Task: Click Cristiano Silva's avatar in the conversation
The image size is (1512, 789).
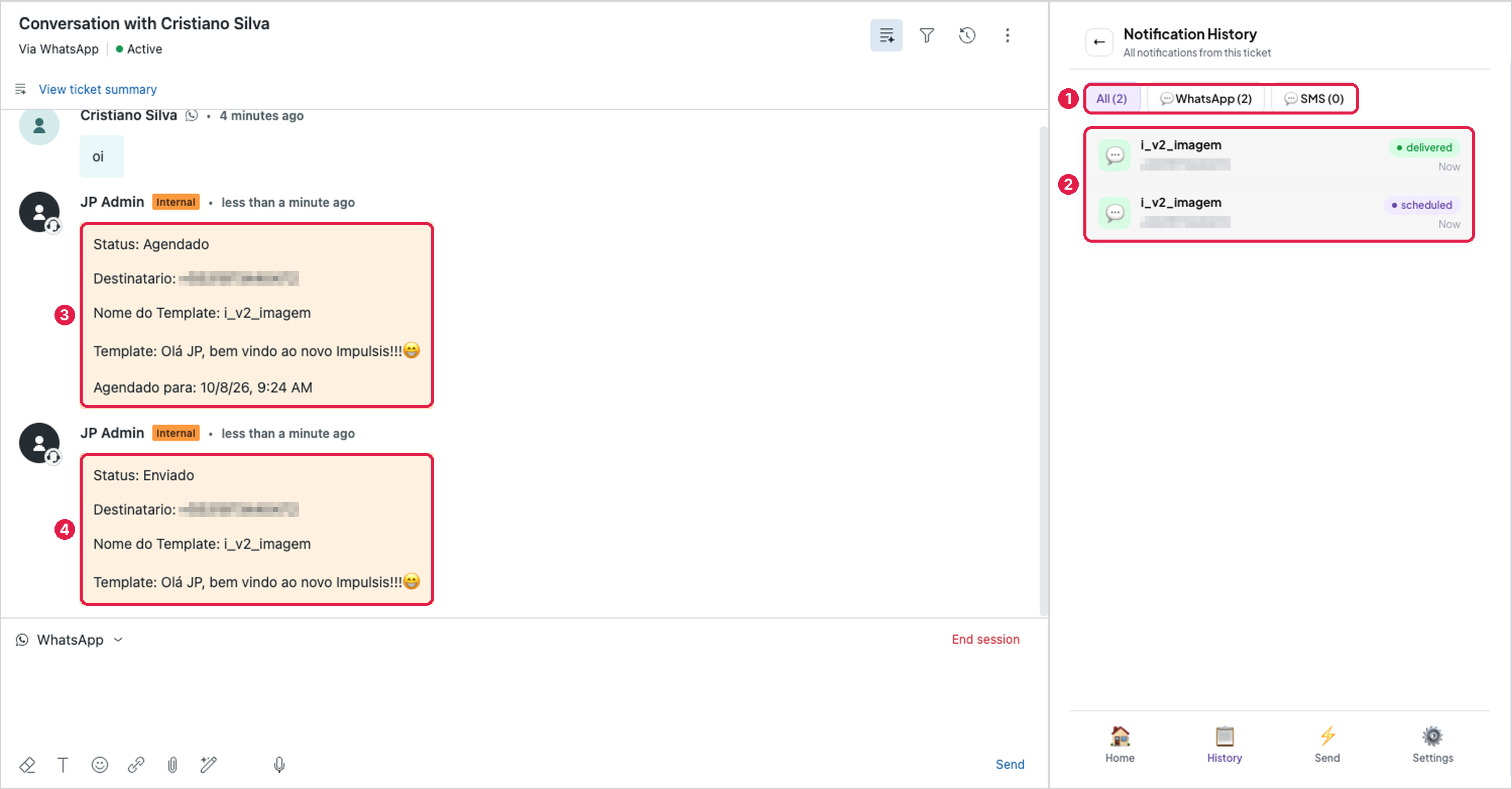Action: tap(39, 126)
